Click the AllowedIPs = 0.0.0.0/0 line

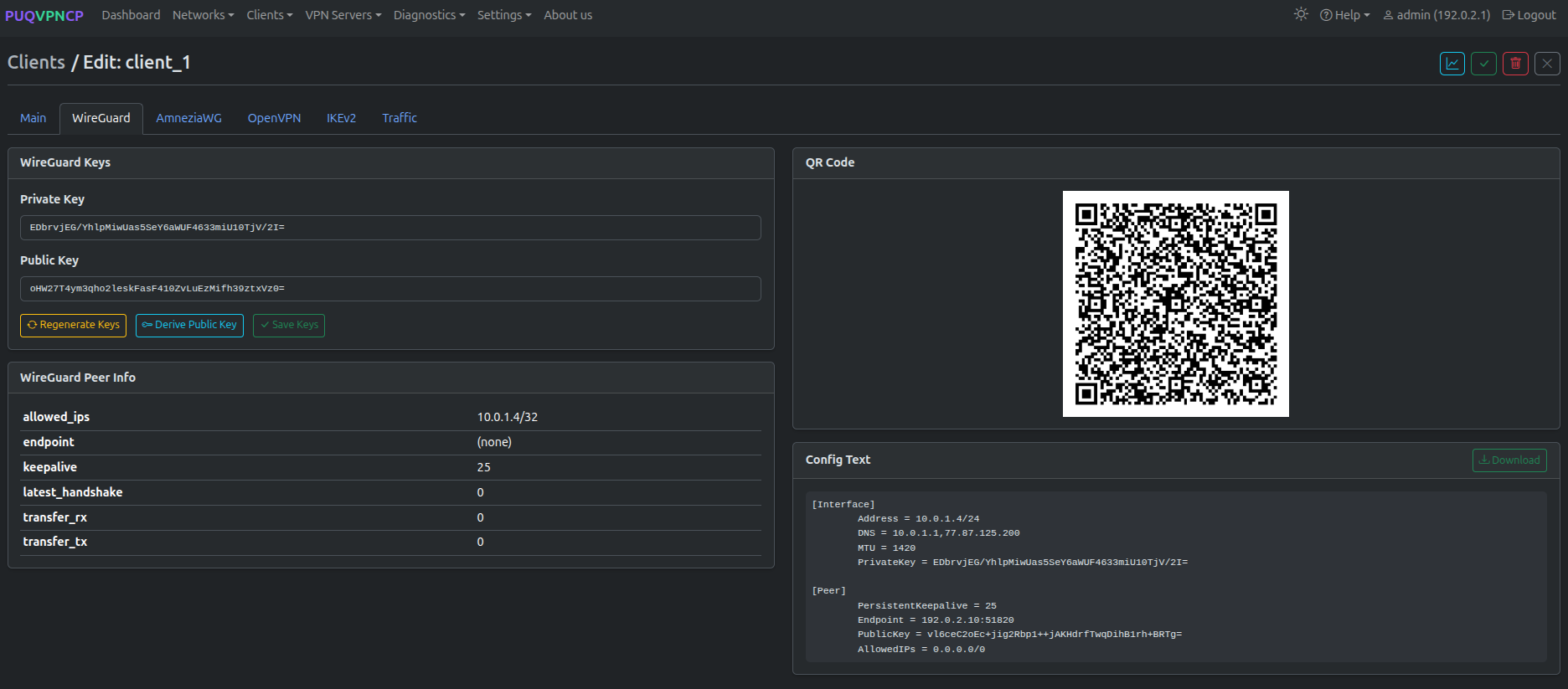pyautogui.click(x=921, y=650)
